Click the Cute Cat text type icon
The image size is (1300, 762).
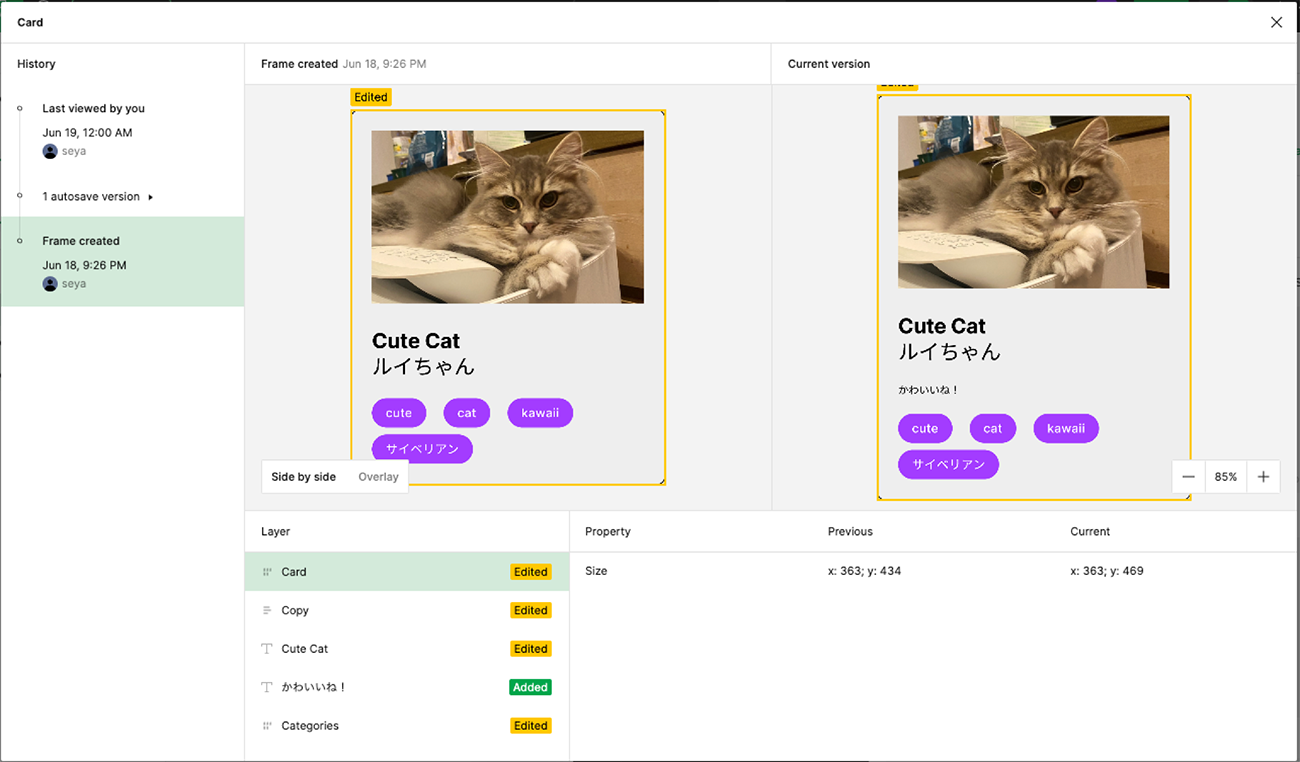[x=267, y=649]
